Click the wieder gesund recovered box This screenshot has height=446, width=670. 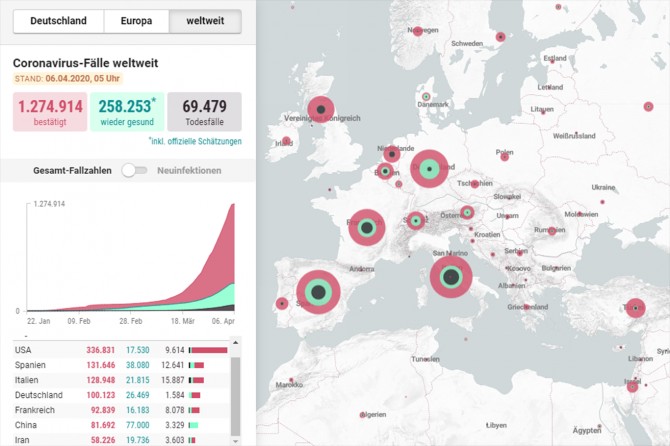(x=125, y=111)
